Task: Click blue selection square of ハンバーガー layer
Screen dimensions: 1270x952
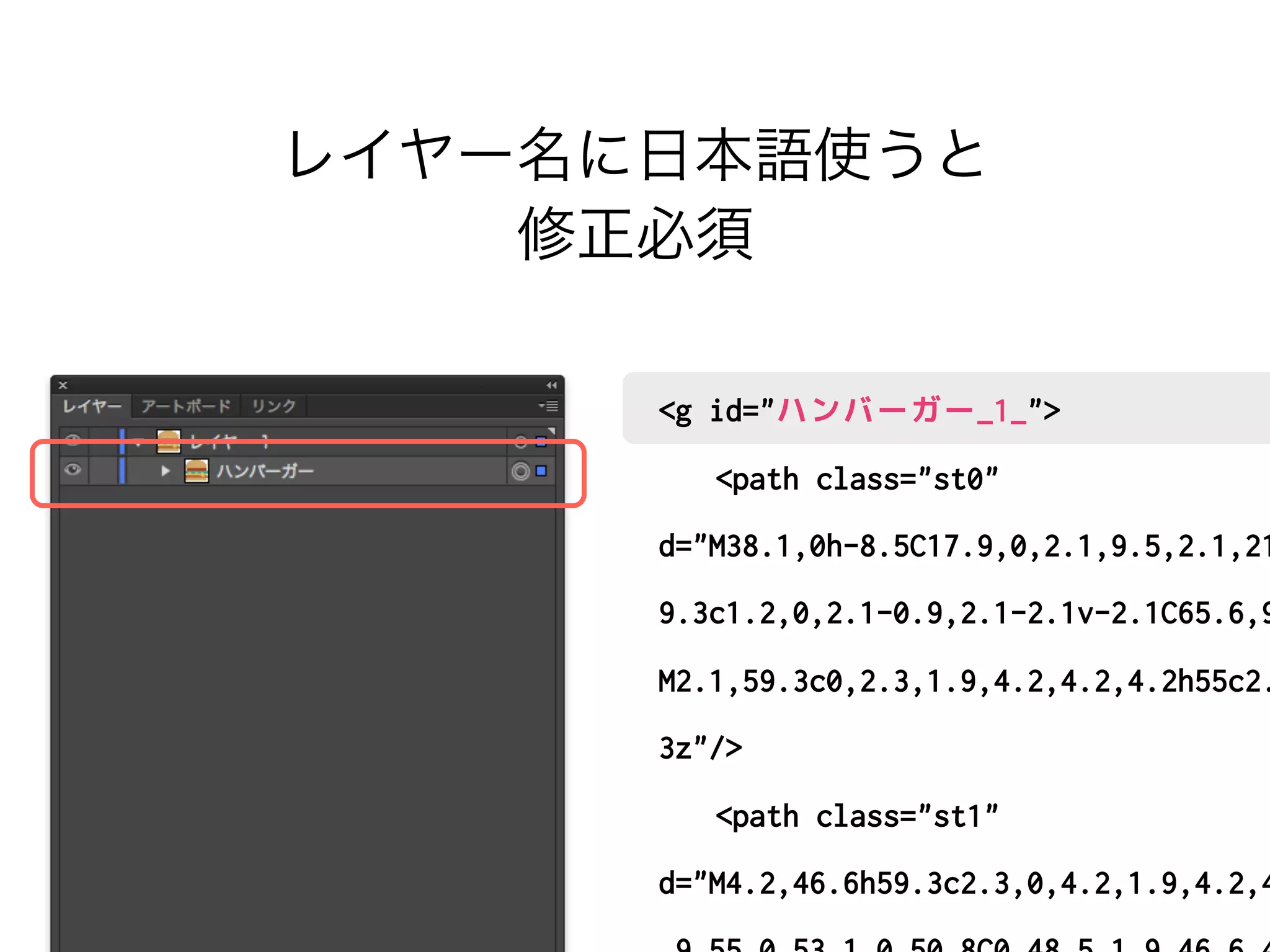Action: (x=541, y=471)
